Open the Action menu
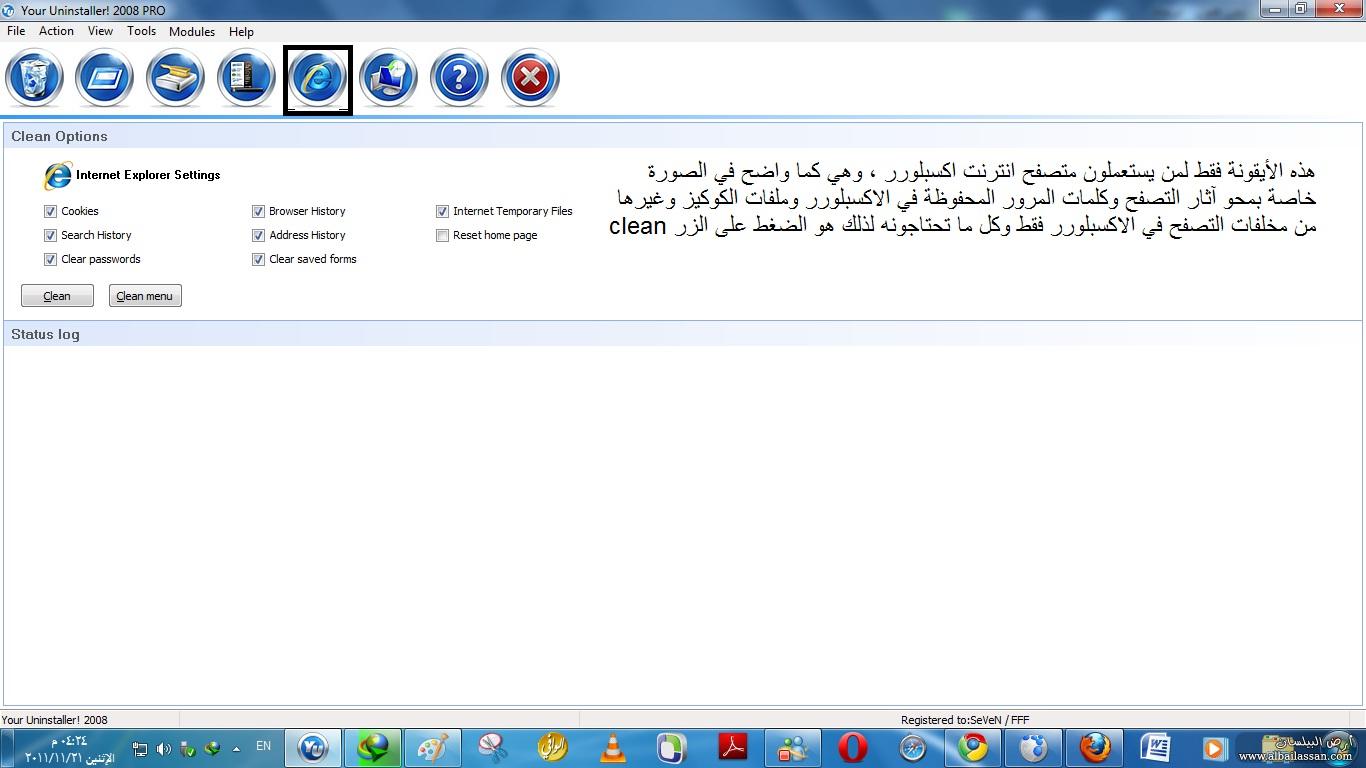The width and height of the screenshot is (1366, 768). click(56, 31)
